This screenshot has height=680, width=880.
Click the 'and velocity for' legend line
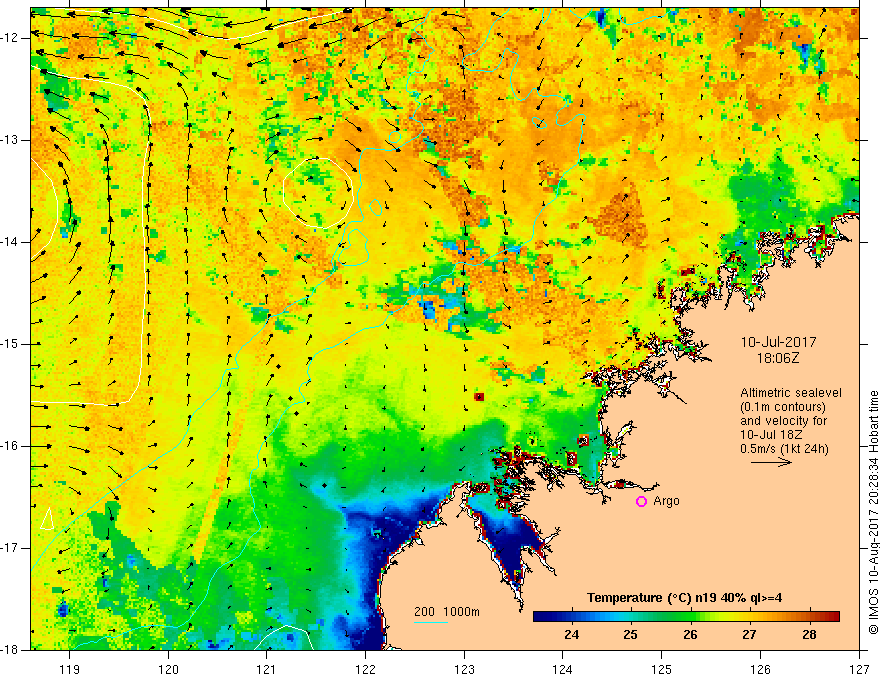point(783,421)
